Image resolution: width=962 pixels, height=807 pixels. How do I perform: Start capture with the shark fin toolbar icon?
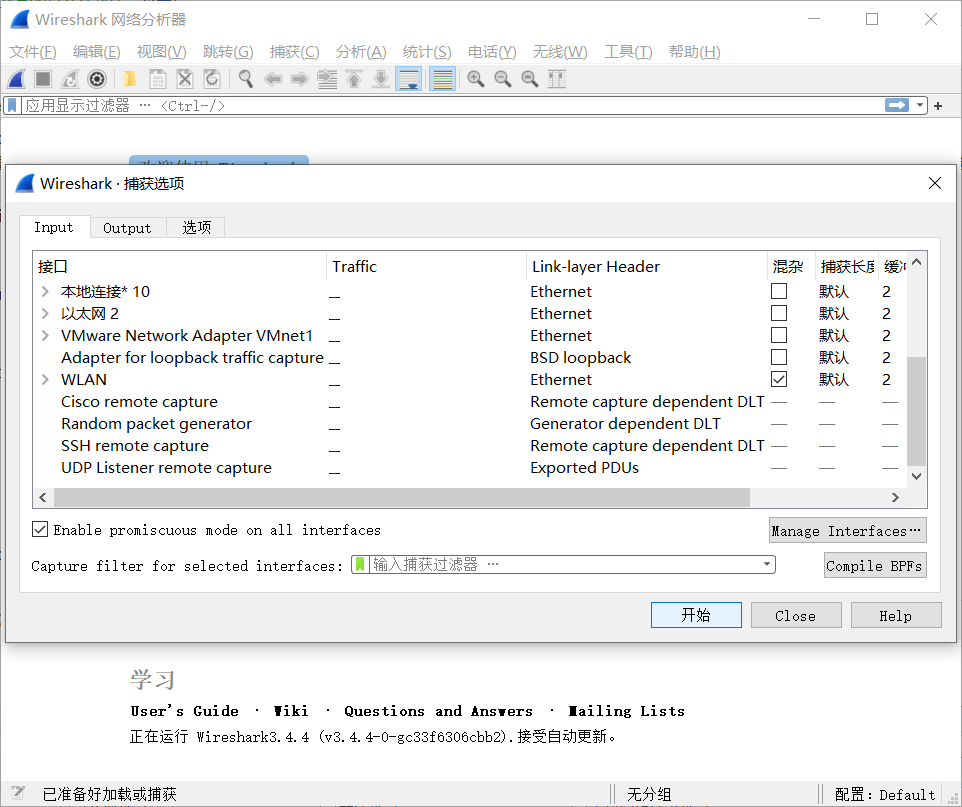[17, 79]
